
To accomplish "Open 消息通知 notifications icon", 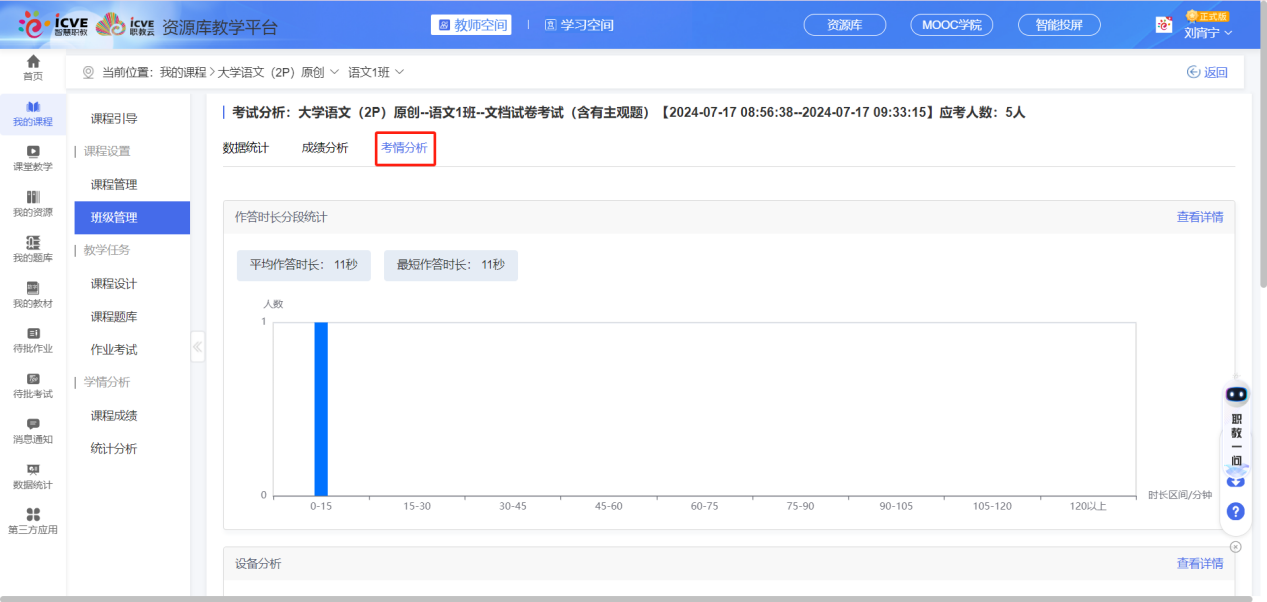I will point(33,431).
